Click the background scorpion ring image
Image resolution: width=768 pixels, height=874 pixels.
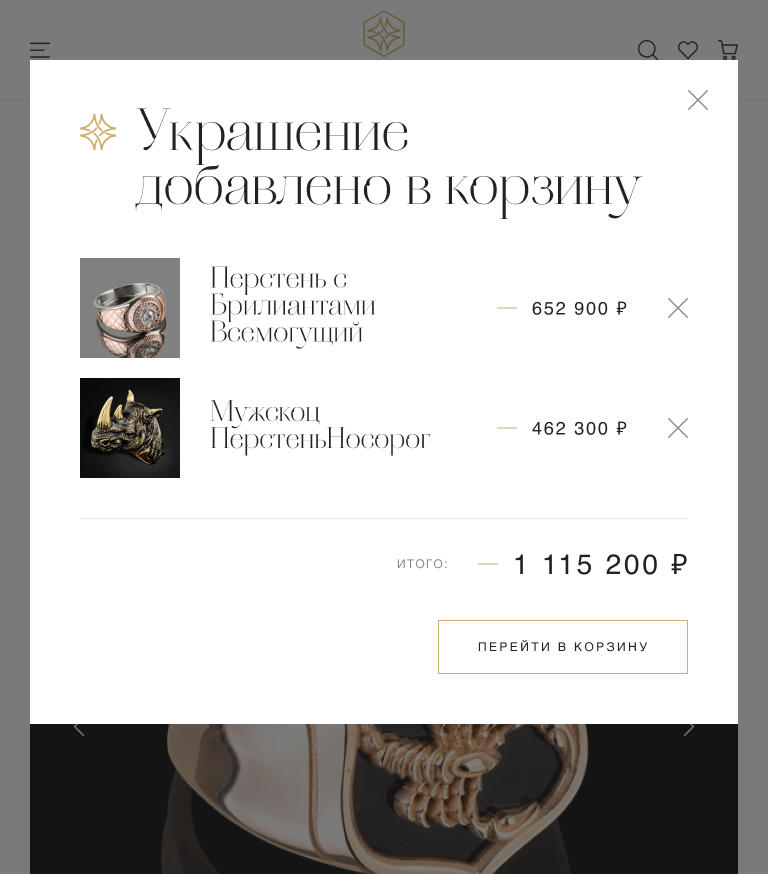[383, 799]
